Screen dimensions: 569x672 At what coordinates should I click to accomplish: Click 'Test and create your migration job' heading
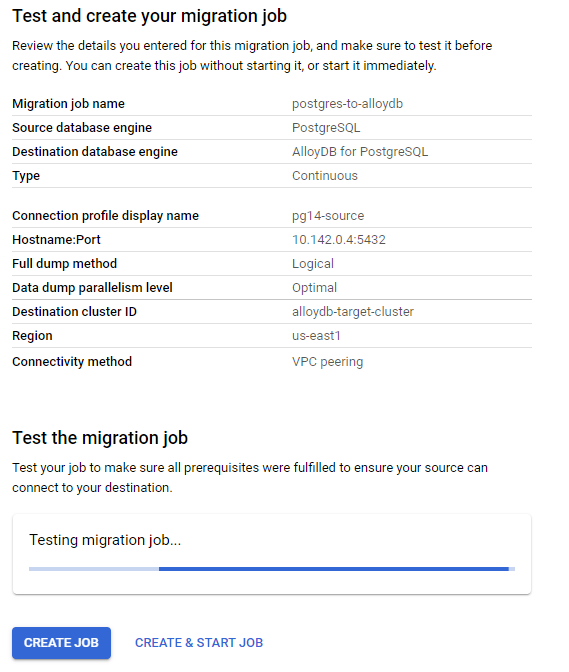[x=150, y=16]
